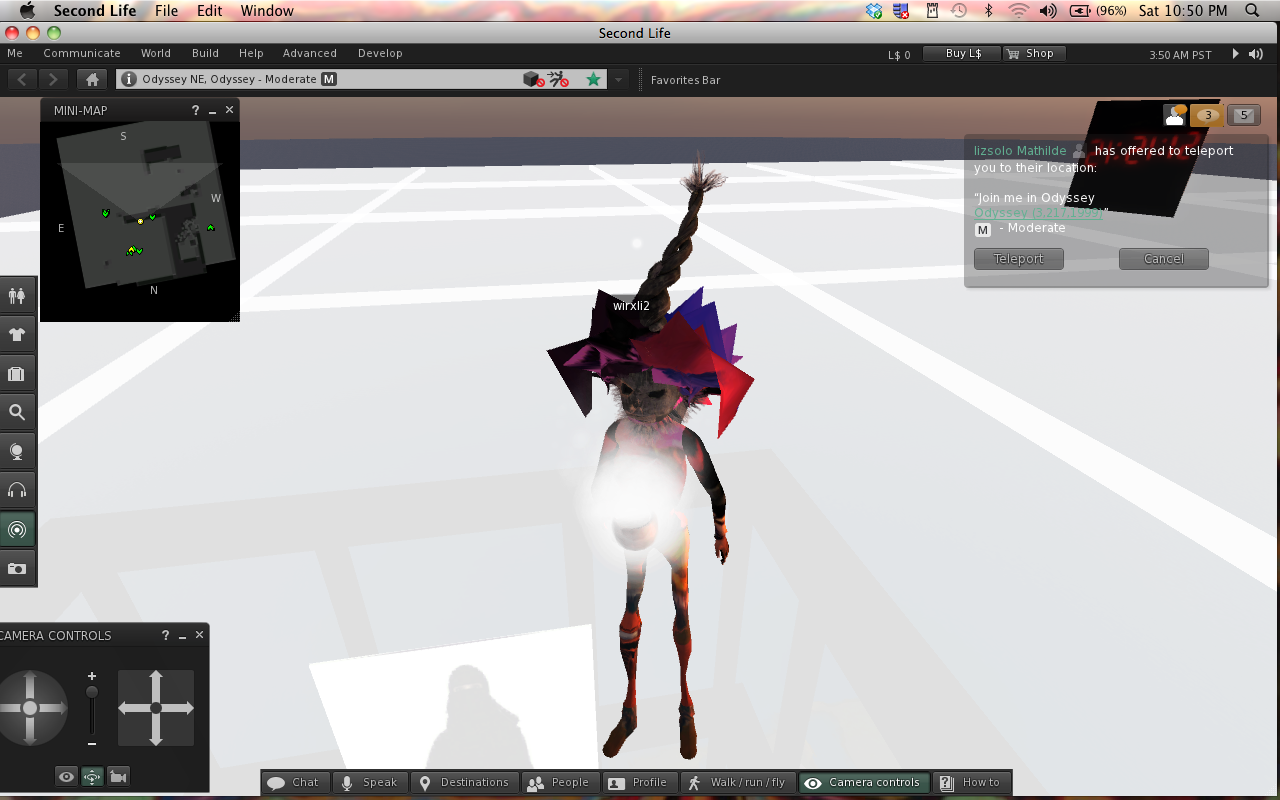The height and width of the screenshot is (800, 1280).
Task: Open the Profile toolbar button
Action: coord(638,782)
